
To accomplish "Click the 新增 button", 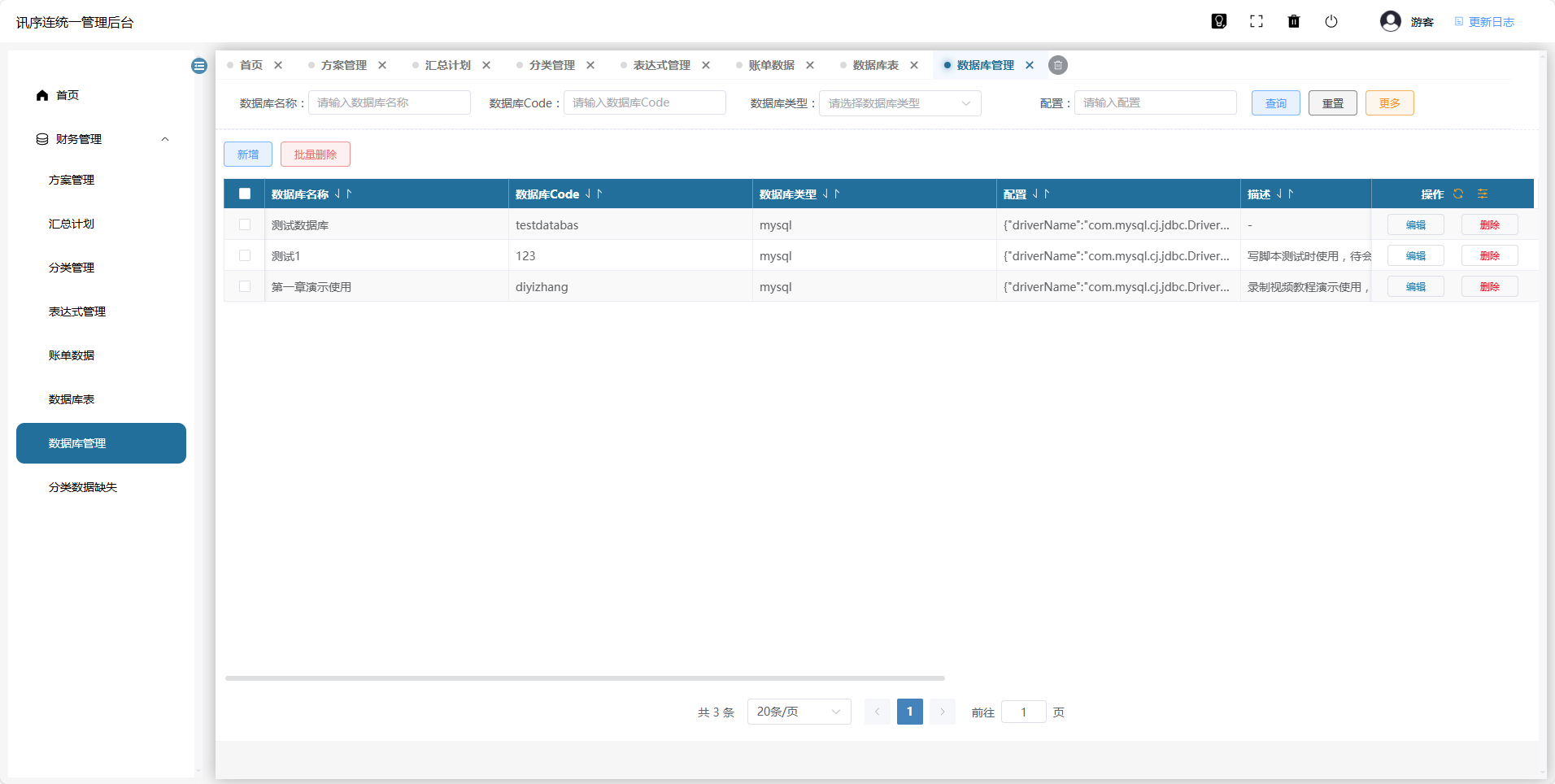I will coord(248,155).
